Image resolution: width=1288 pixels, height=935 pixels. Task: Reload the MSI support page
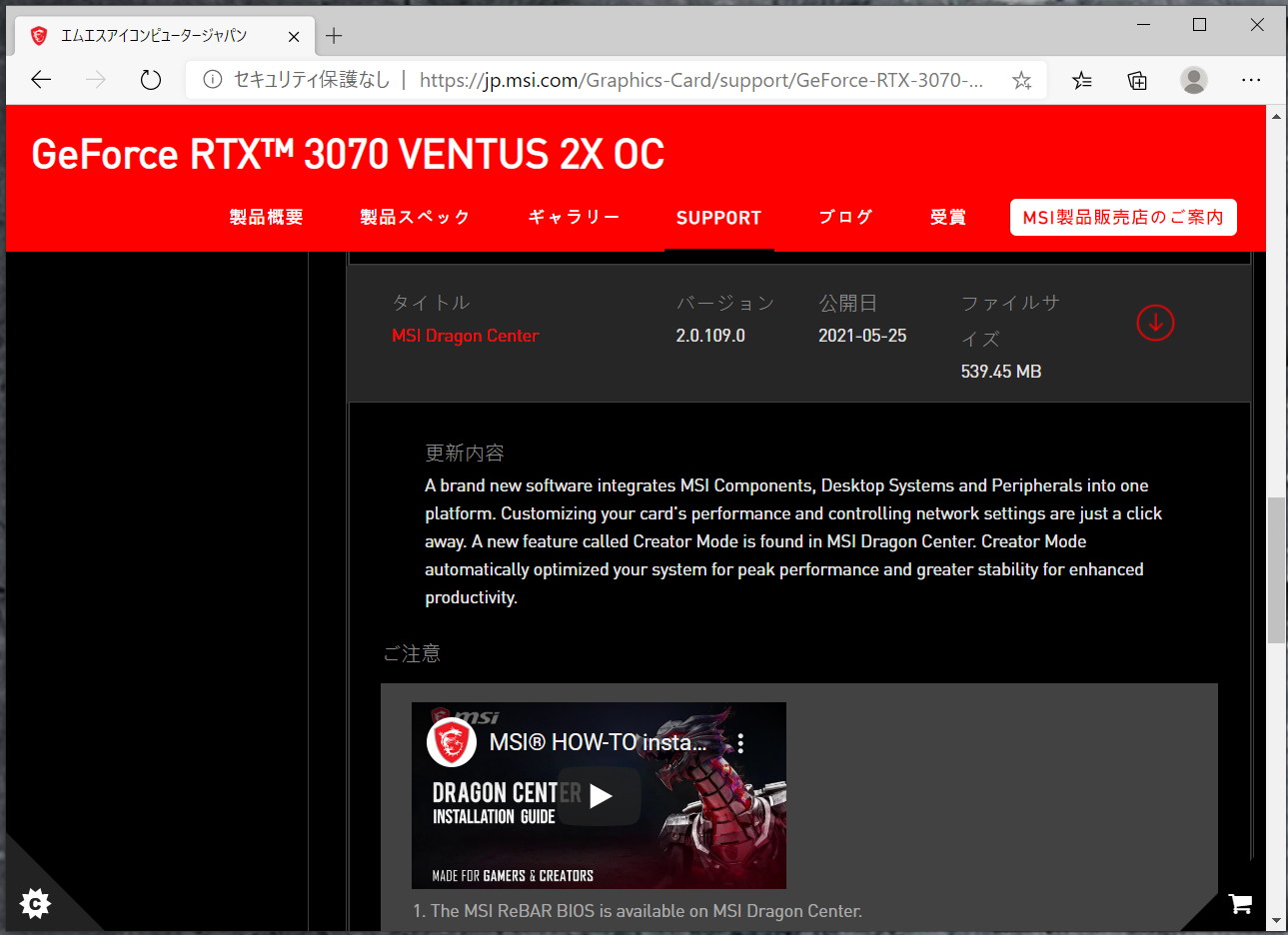click(x=151, y=80)
